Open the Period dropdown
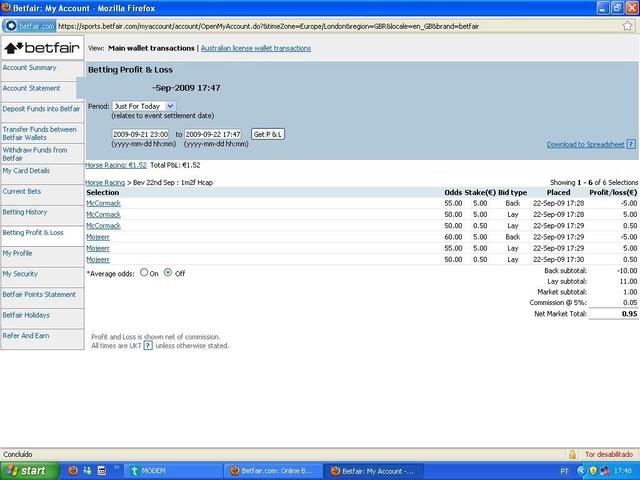The width and height of the screenshot is (640, 480). (x=144, y=106)
